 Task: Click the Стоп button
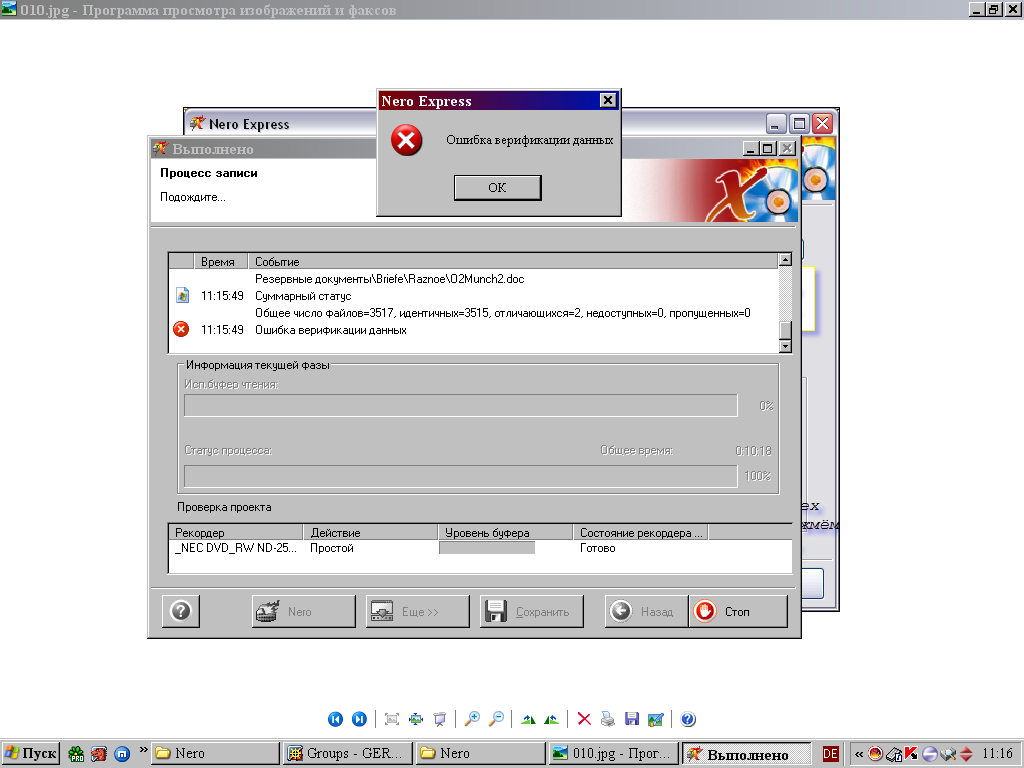point(738,611)
